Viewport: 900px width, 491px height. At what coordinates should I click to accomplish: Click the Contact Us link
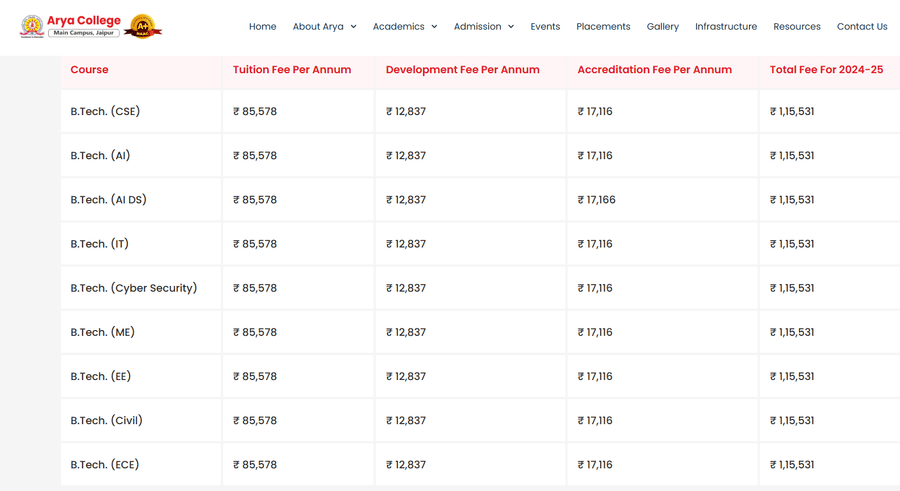point(861,27)
